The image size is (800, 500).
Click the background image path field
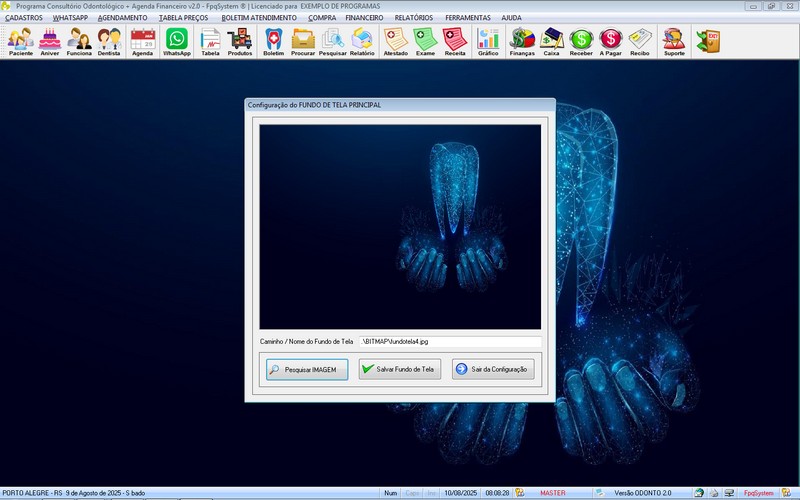click(x=449, y=341)
